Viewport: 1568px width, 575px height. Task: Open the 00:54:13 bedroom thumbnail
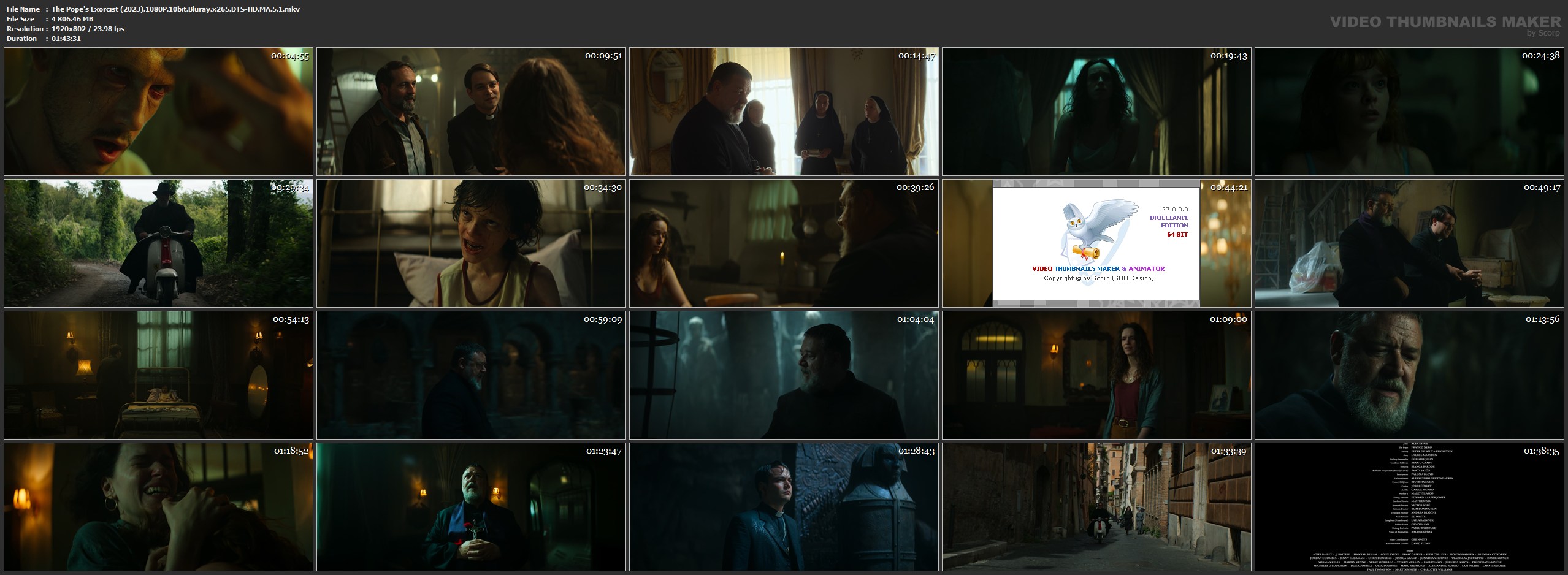pos(158,375)
